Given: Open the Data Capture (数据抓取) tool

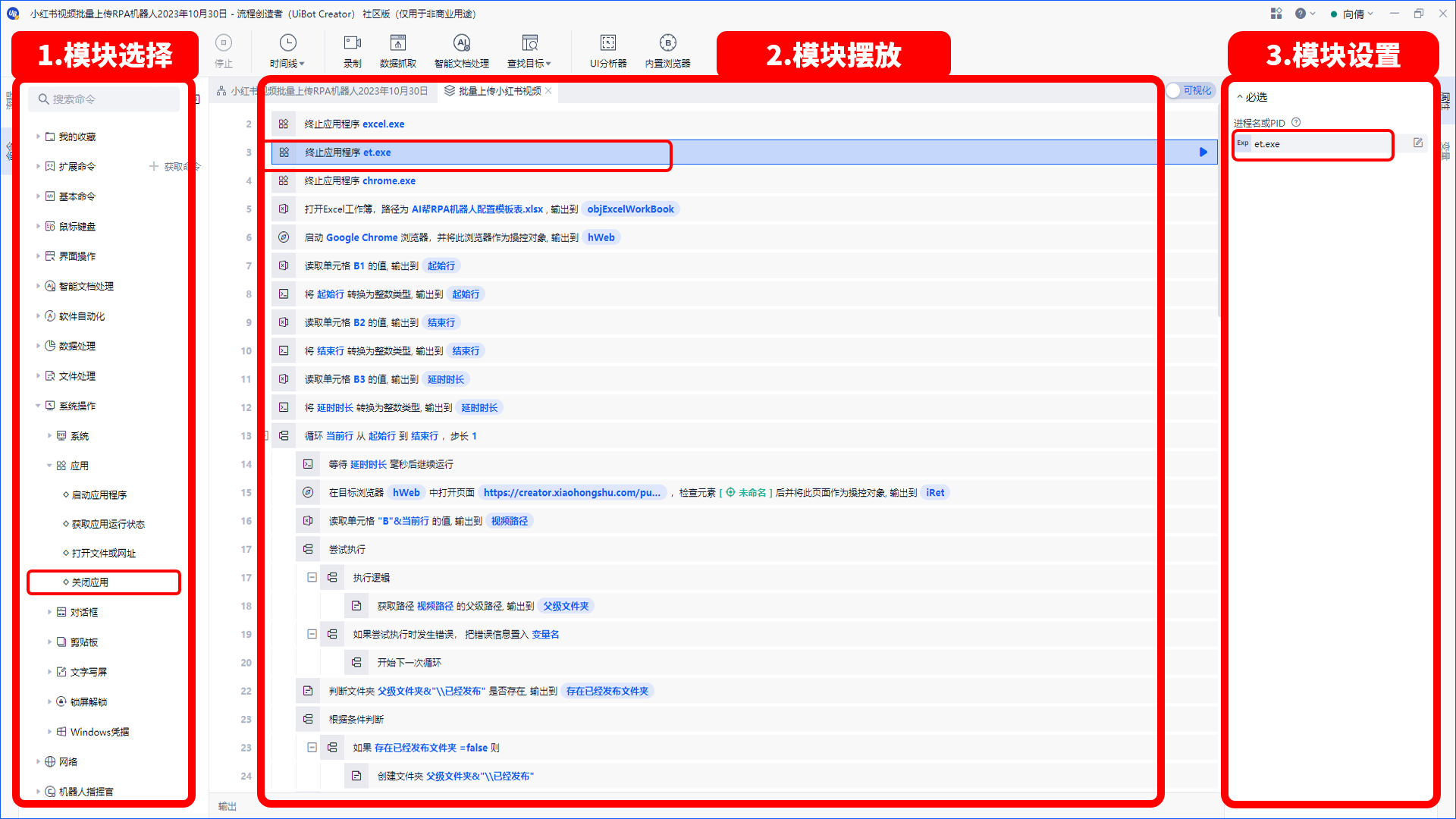Looking at the screenshot, I should coord(398,51).
